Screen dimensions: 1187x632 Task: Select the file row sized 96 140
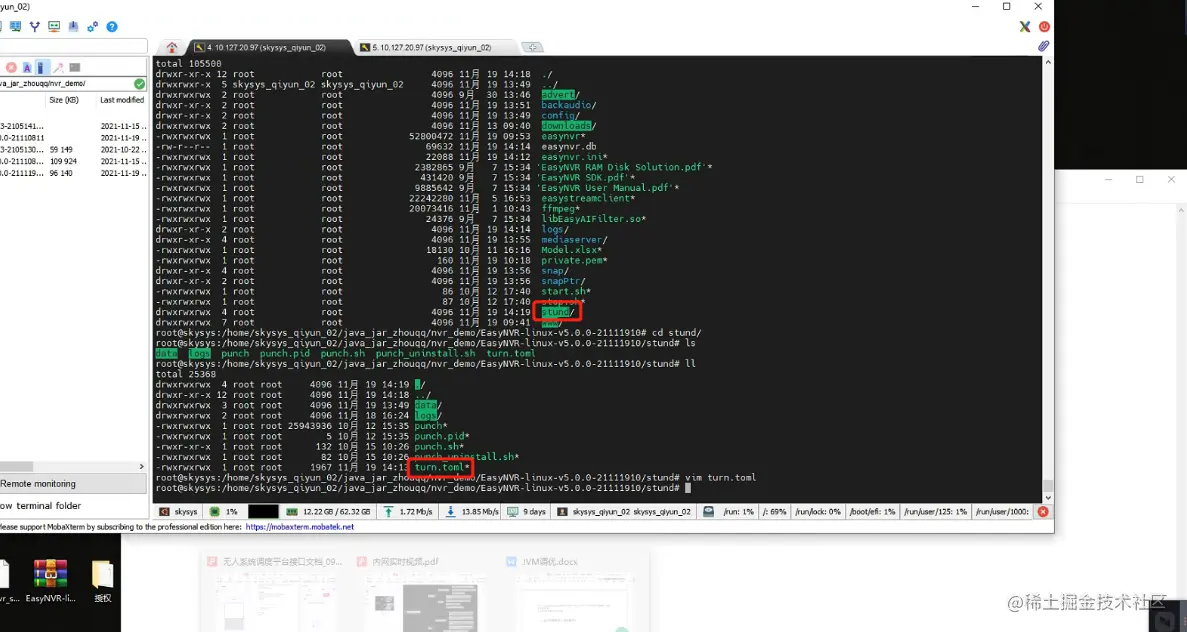(73, 173)
